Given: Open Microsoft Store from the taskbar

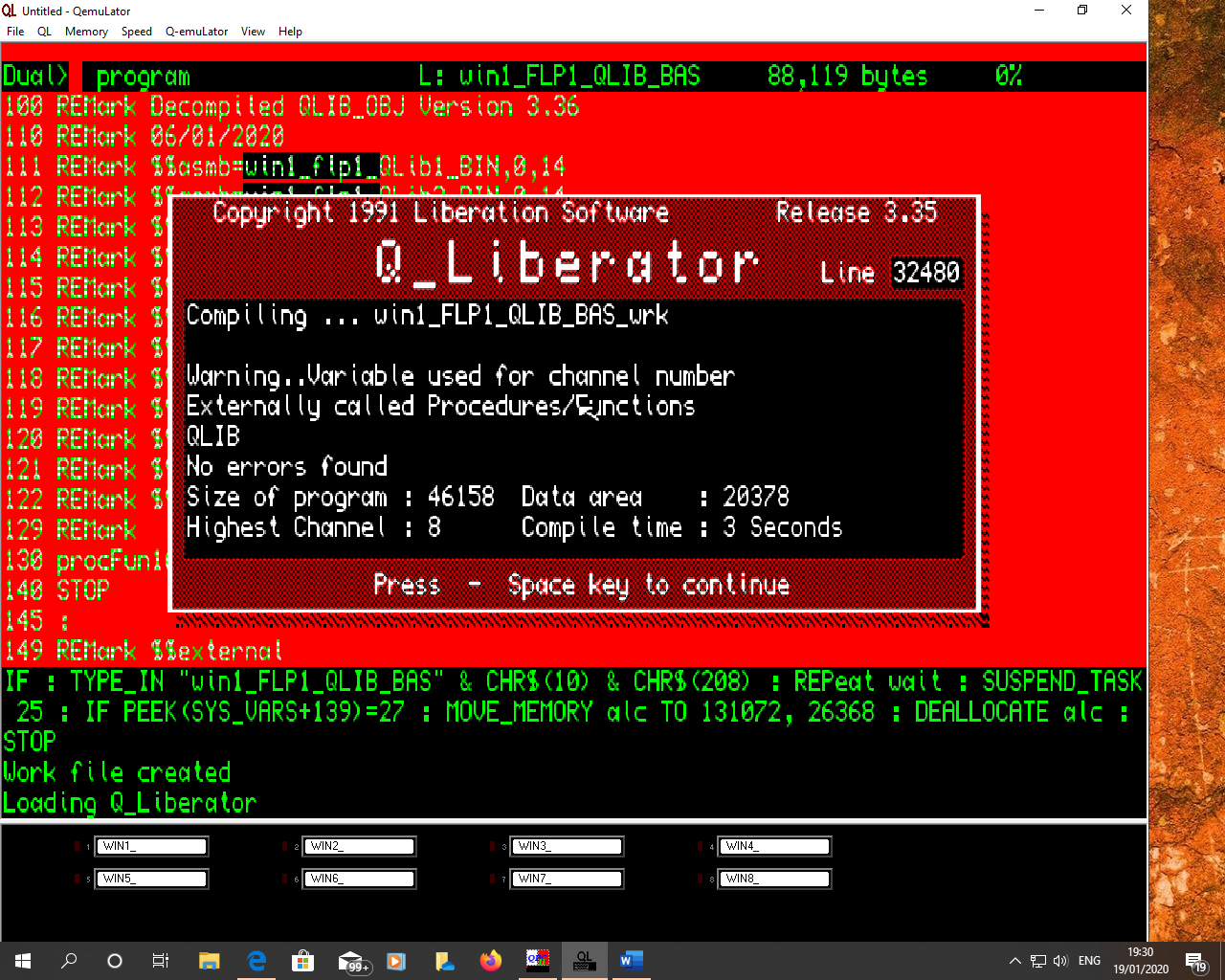Looking at the screenshot, I should [302, 961].
